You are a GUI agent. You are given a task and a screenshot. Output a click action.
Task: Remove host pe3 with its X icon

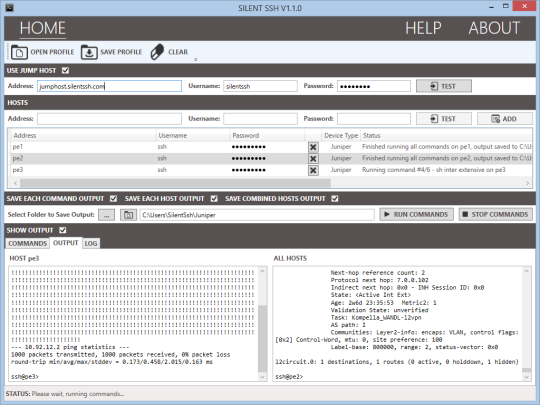tap(313, 170)
